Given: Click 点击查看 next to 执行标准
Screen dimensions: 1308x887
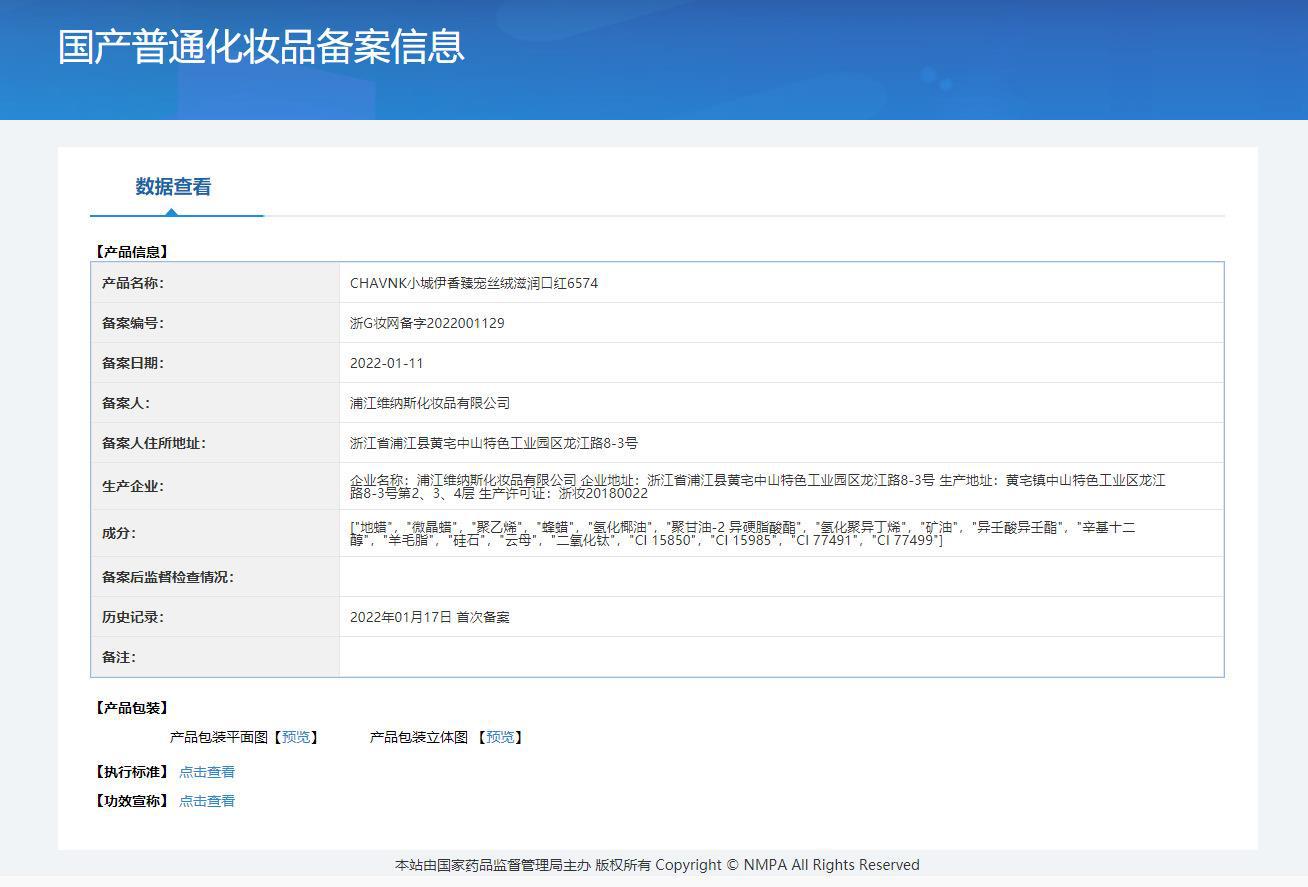Looking at the screenshot, I should [207, 772].
